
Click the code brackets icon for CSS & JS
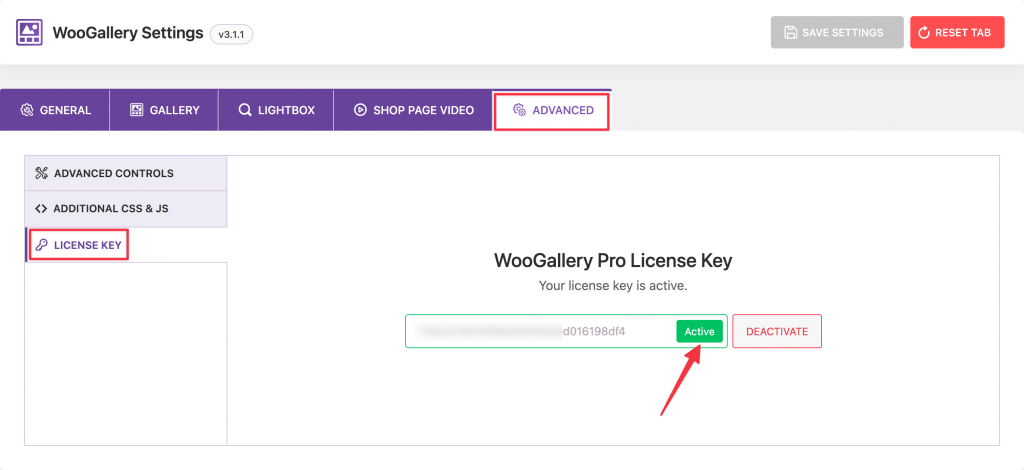[x=40, y=209]
